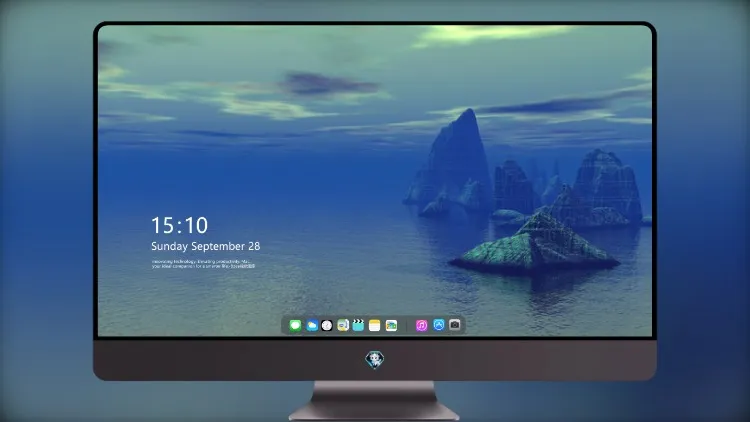The height and width of the screenshot is (422, 750).
Task: Open the photo gallery app in dock
Action: pos(391,326)
